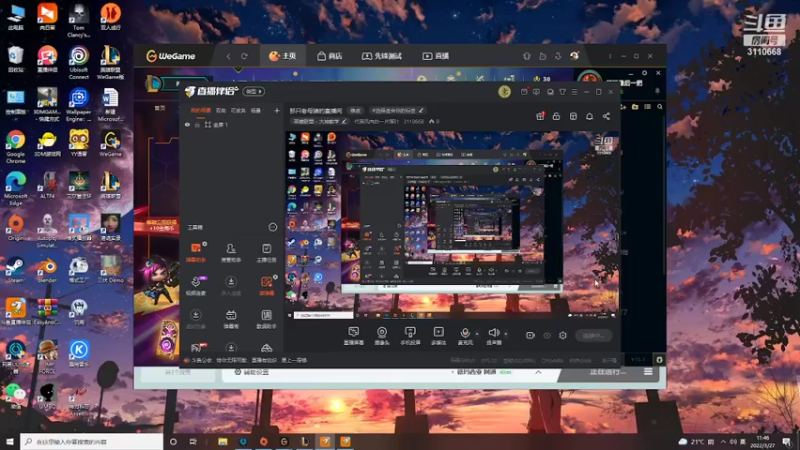
Task: Click the topic tag selector with pencil icon
Action: [397, 110]
